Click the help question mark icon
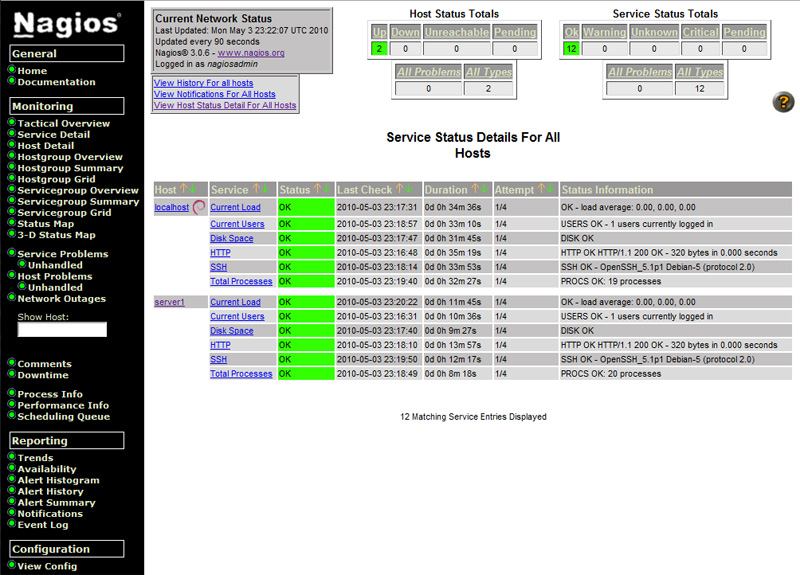The width and height of the screenshot is (800, 575). click(x=783, y=102)
